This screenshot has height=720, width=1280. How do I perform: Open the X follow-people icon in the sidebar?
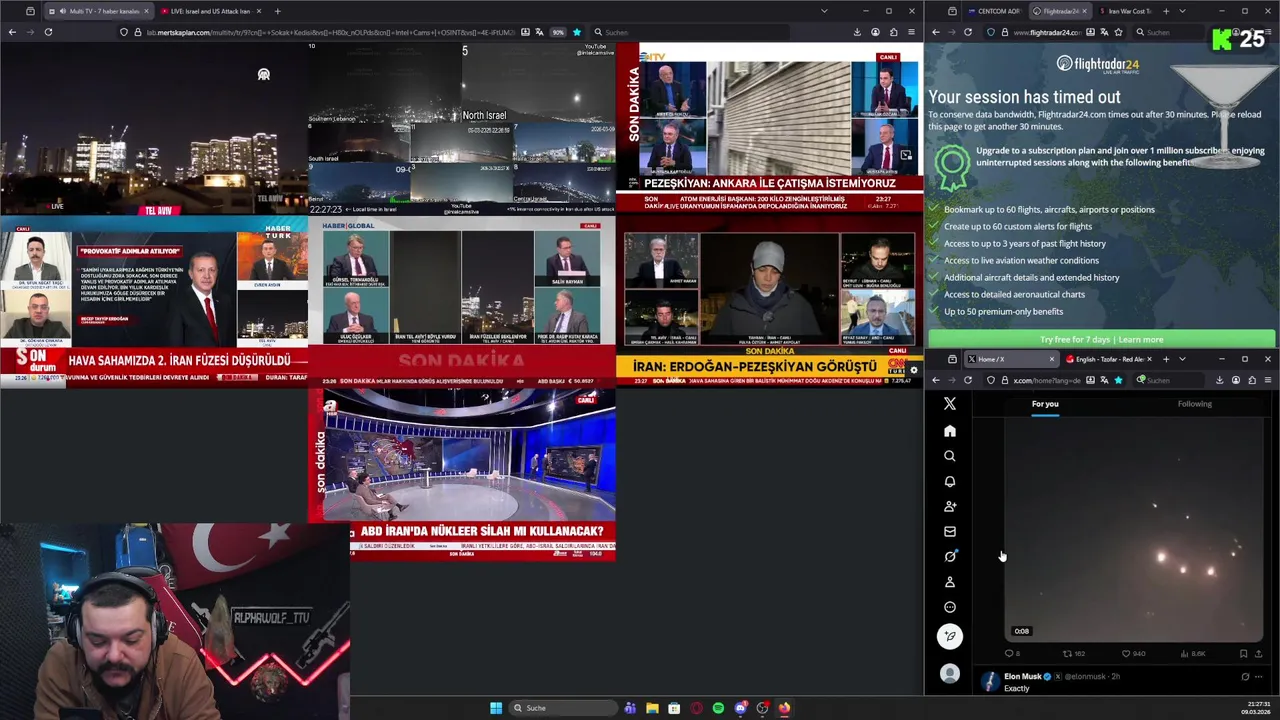pyautogui.click(x=950, y=506)
